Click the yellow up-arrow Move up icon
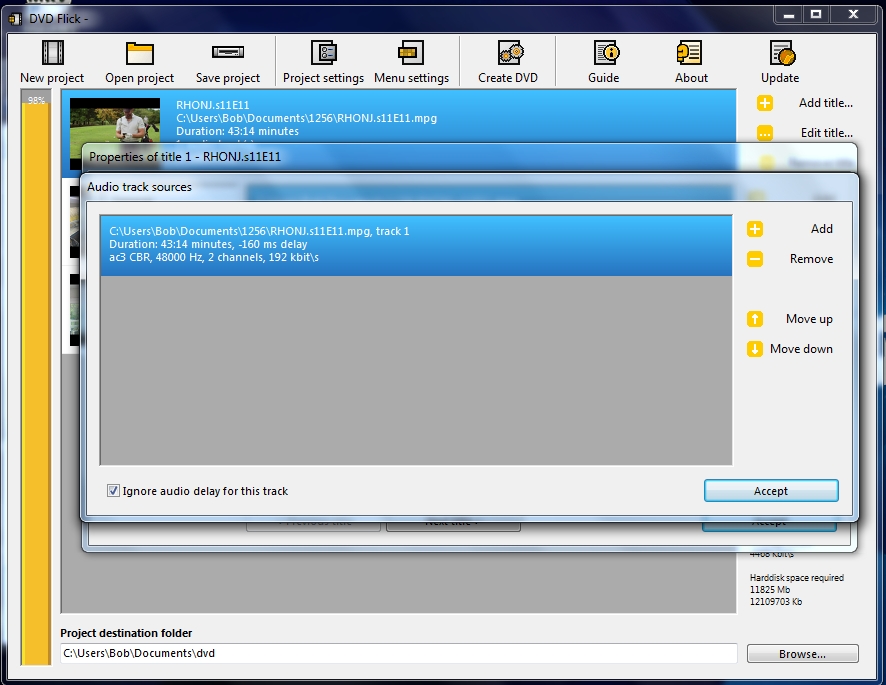The image size is (886, 685). tap(755, 319)
